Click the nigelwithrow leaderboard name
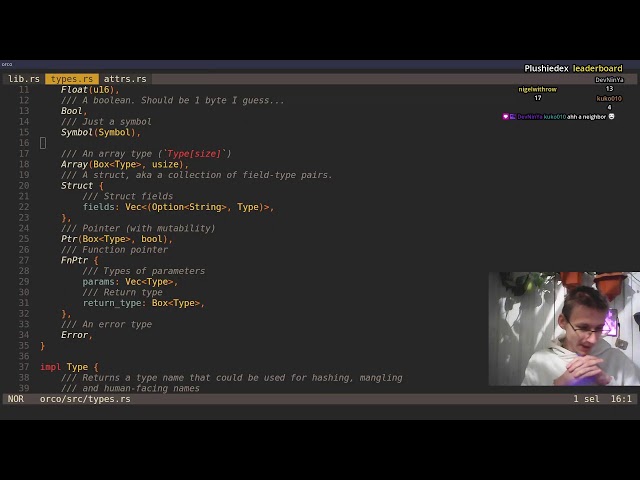 pos(537,89)
